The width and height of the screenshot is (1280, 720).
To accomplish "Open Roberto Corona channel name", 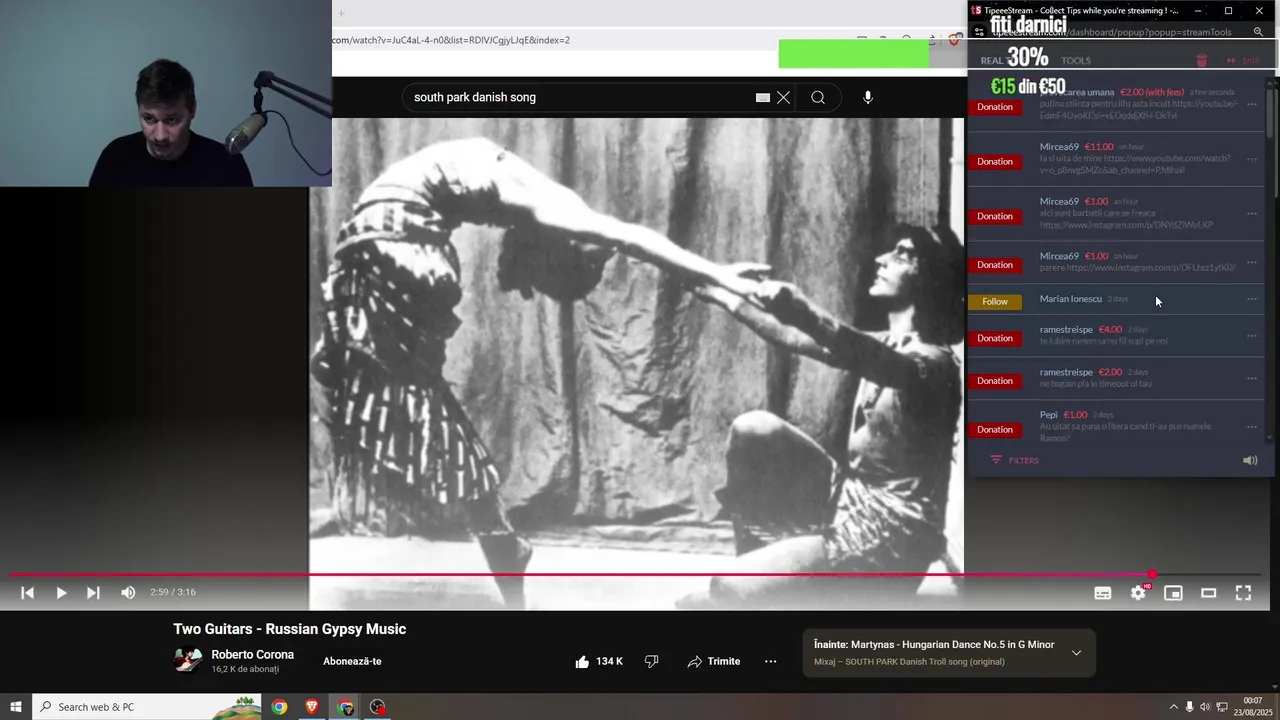I will pos(252,655).
